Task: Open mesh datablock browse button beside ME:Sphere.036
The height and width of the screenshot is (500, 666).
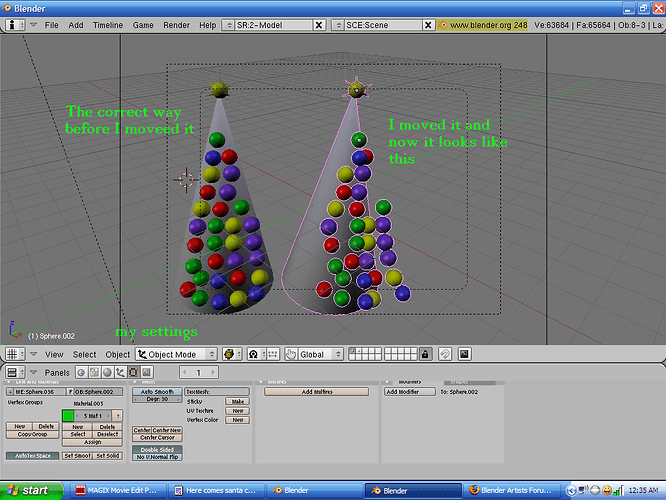Action: point(10,392)
